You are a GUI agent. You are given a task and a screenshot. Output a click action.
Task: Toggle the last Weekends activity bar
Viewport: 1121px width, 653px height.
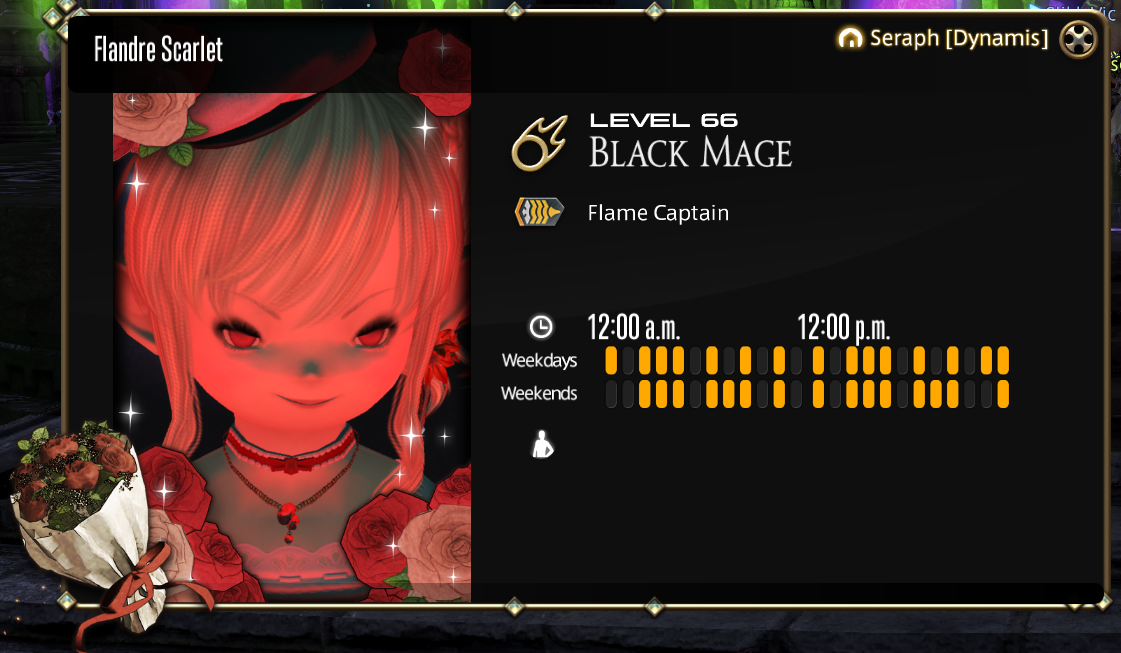point(1003,394)
